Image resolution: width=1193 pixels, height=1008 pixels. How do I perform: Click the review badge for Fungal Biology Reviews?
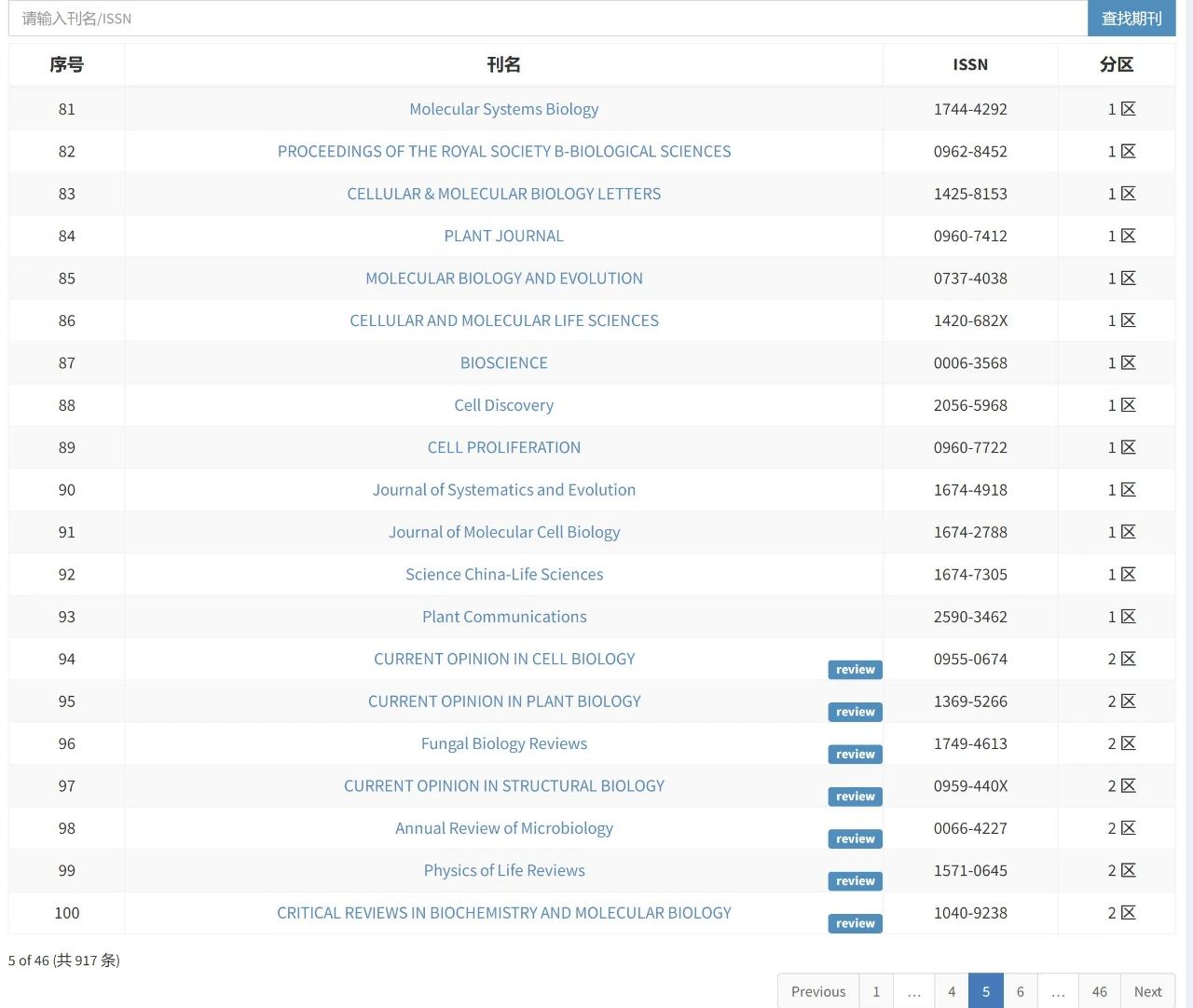click(x=855, y=755)
